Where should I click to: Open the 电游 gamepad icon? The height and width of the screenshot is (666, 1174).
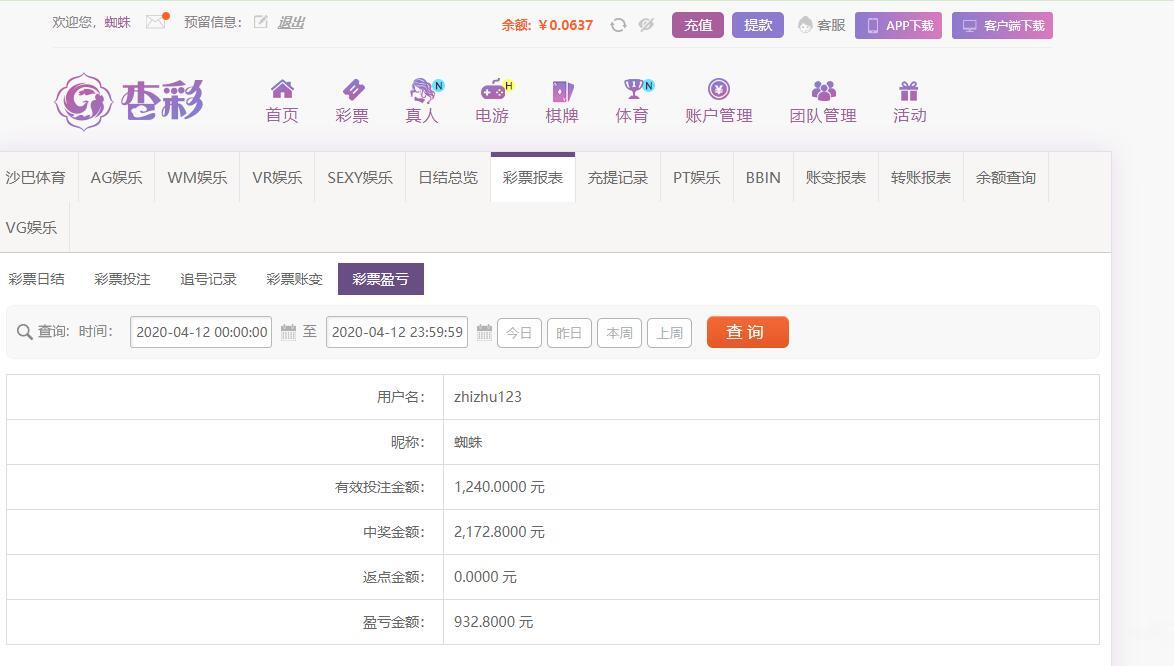pos(492,90)
